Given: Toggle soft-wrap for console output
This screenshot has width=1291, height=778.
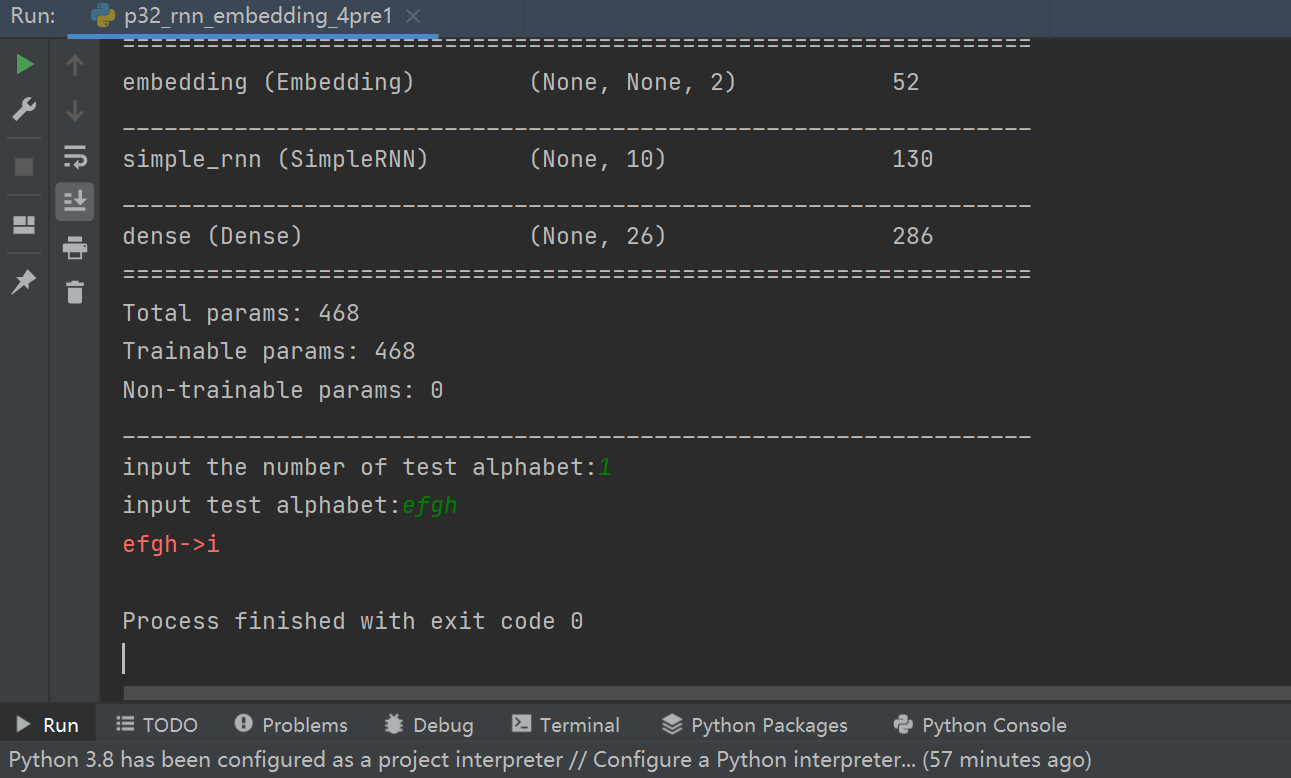Looking at the screenshot, I should pos(75,157).
